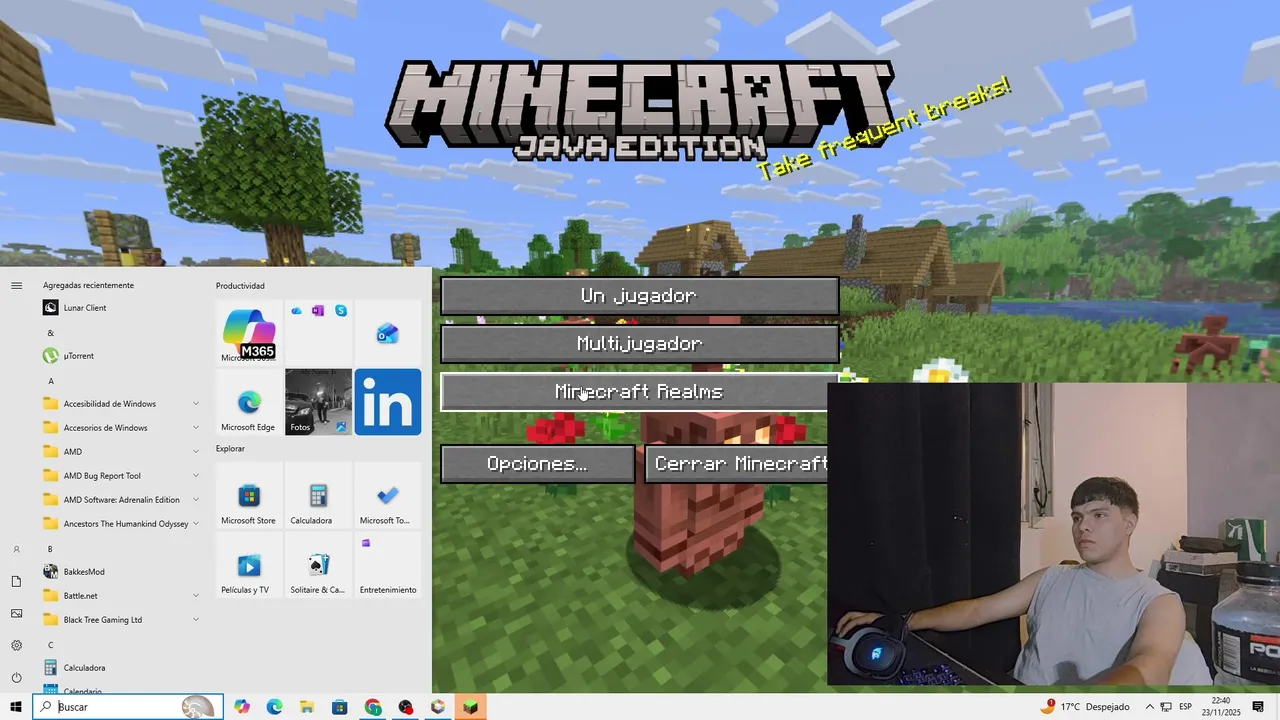
Task: Open the notification center icon
Action: [x=1258, y=707]
